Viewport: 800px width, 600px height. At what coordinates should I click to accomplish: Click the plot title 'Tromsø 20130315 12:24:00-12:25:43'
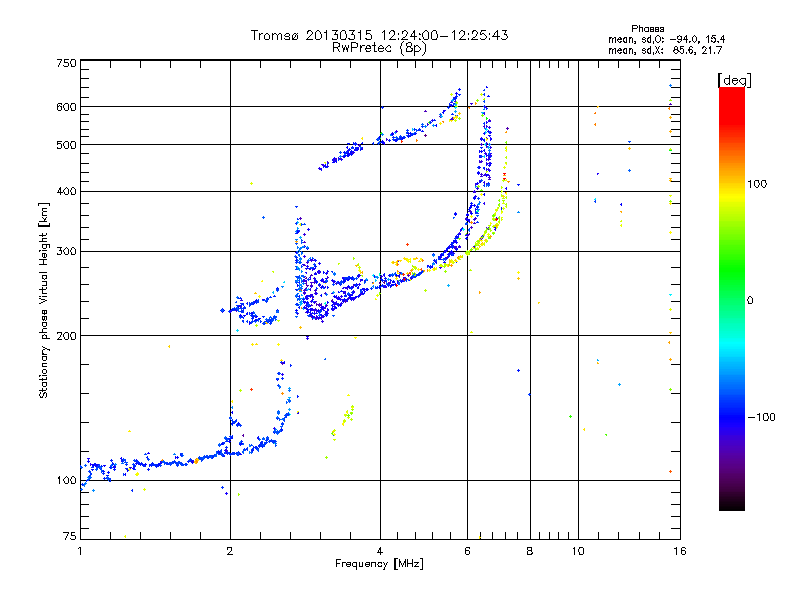point(379,35)
